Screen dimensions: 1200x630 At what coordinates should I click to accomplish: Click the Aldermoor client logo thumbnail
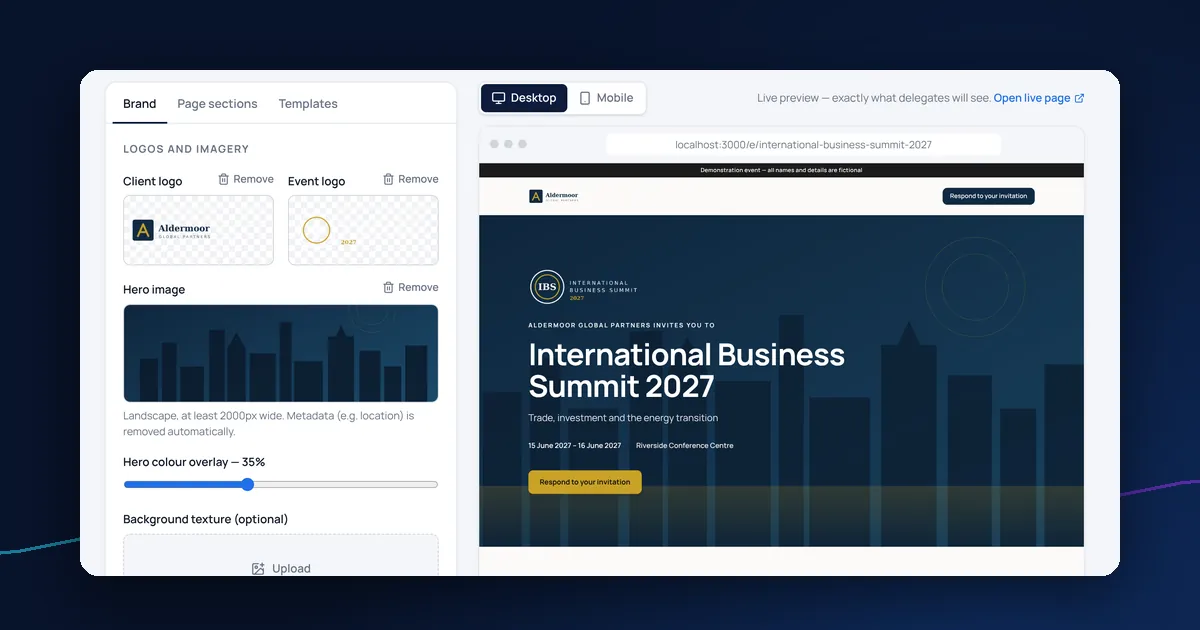198,230
